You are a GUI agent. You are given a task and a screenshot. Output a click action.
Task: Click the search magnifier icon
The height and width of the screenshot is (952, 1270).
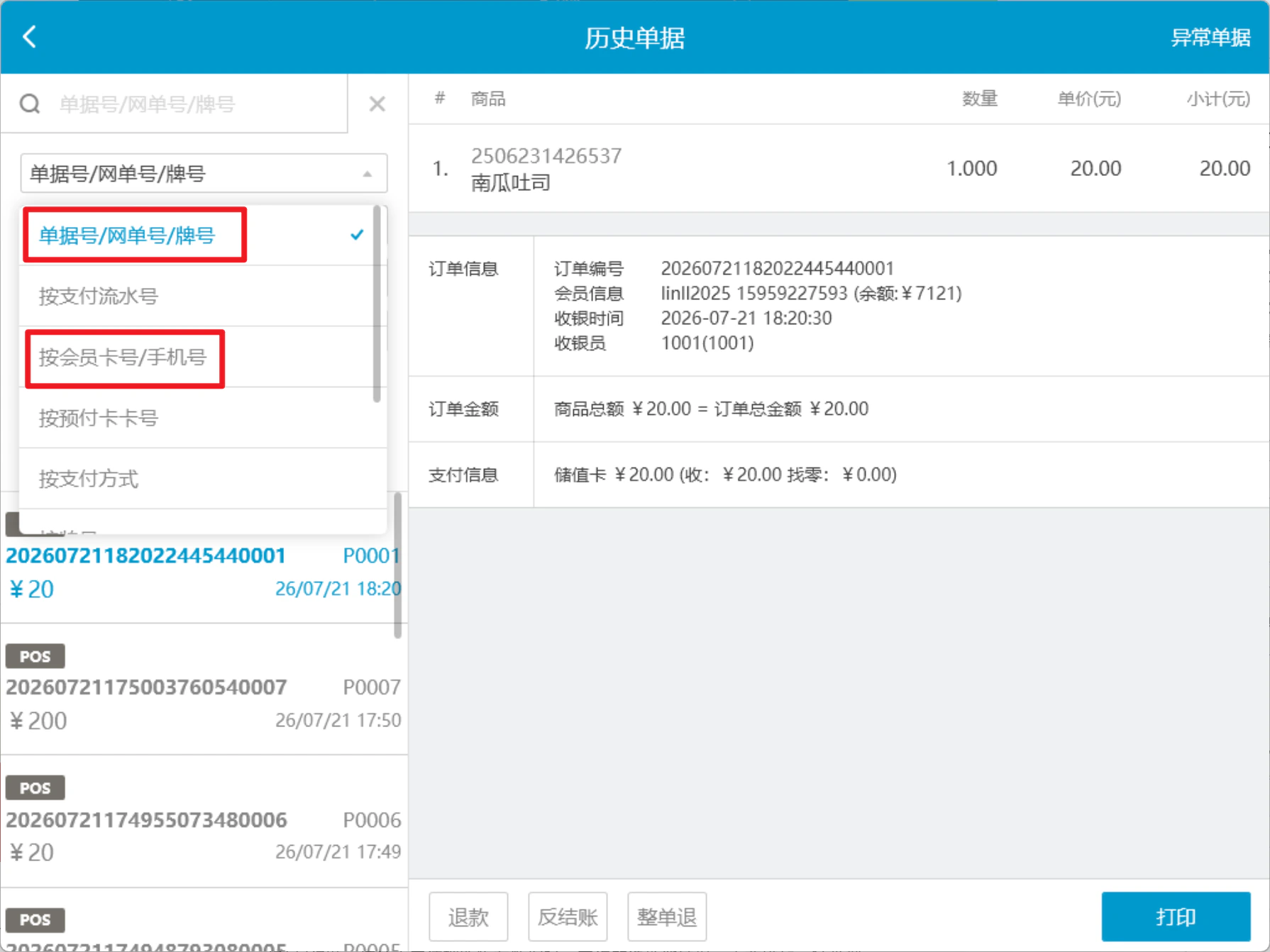[x=30, y=104]
